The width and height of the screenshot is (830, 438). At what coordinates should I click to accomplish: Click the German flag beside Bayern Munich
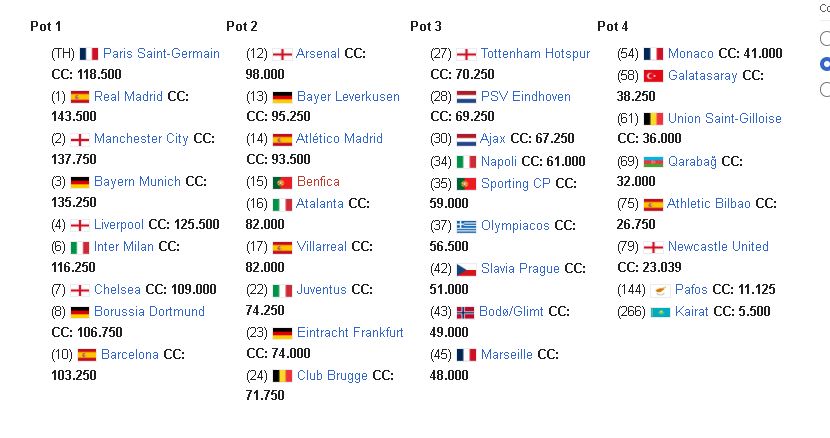coord(80,182)
